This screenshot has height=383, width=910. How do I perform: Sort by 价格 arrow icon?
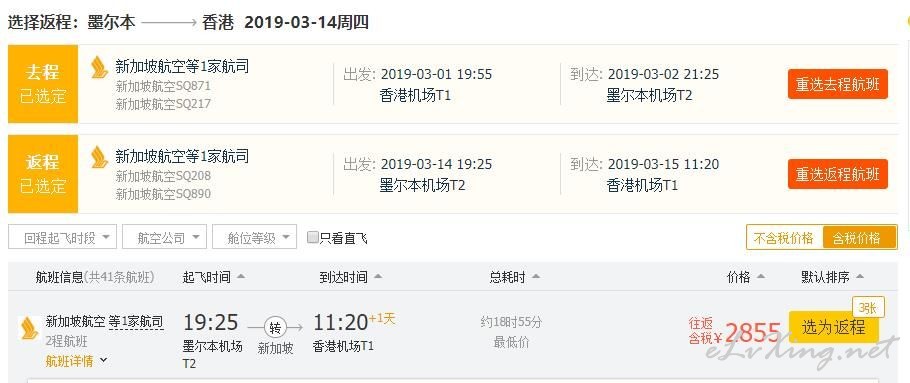tap(760, 277)
